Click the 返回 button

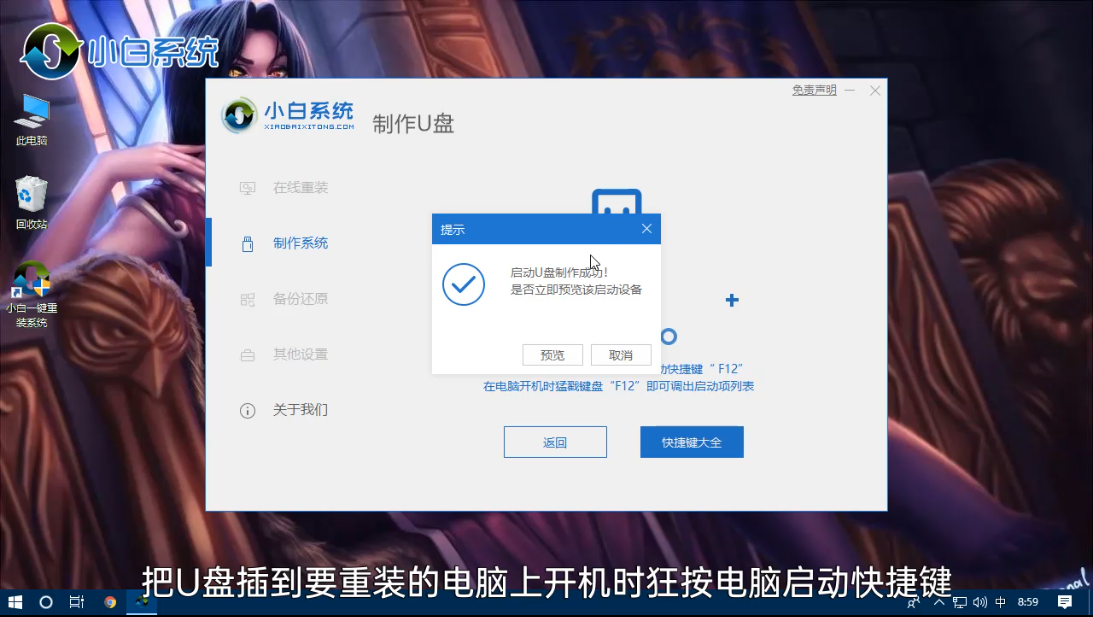pos(555,442)
